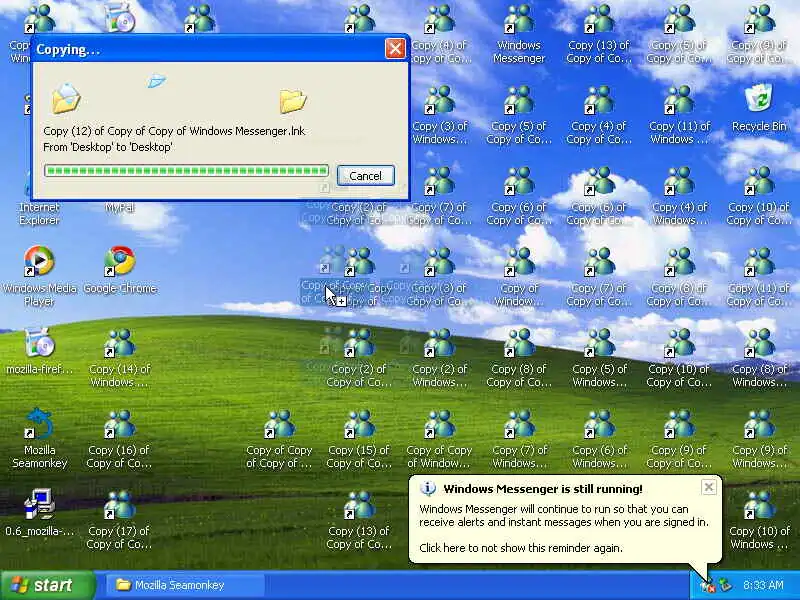Select the 0.6_mozilla-... installer icon
800x600 pixels.
(x=39, y=513)
